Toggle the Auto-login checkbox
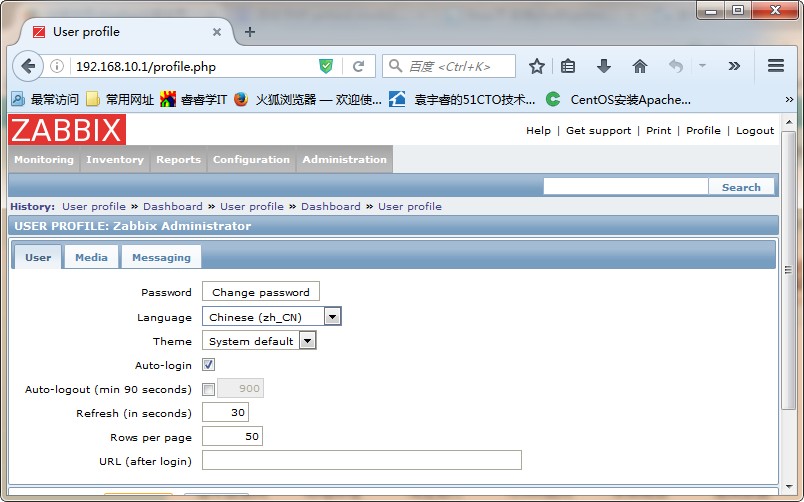This screenshot has height=502, width=804. click(x=208, y=365)
